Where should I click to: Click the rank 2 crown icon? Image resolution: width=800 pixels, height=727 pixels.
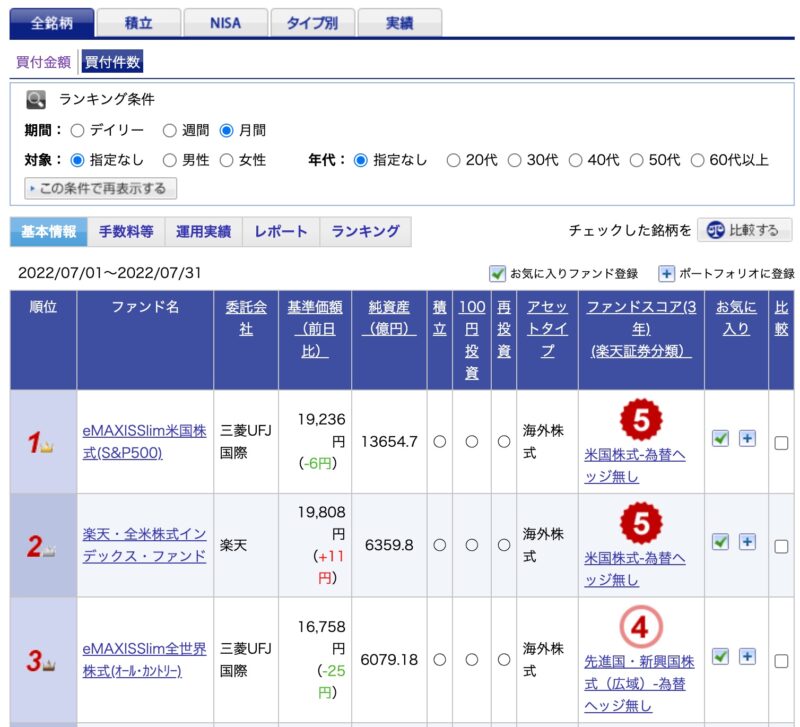pyautogui.click(x=49, y=550)
